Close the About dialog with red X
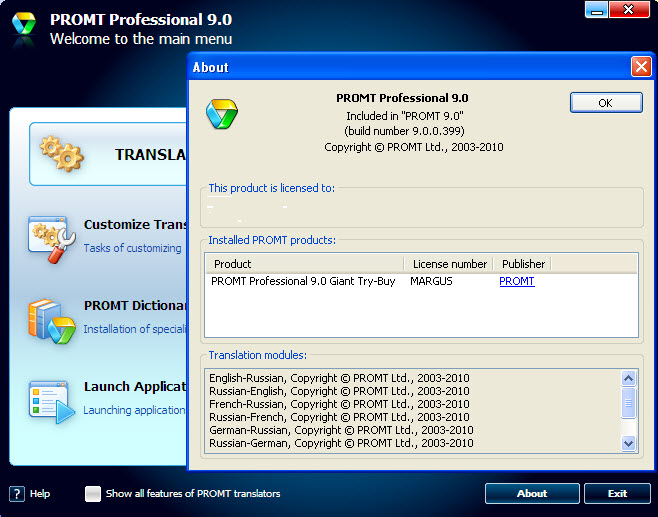This screenshot has width=658, height=517. (x=641, y=67)
